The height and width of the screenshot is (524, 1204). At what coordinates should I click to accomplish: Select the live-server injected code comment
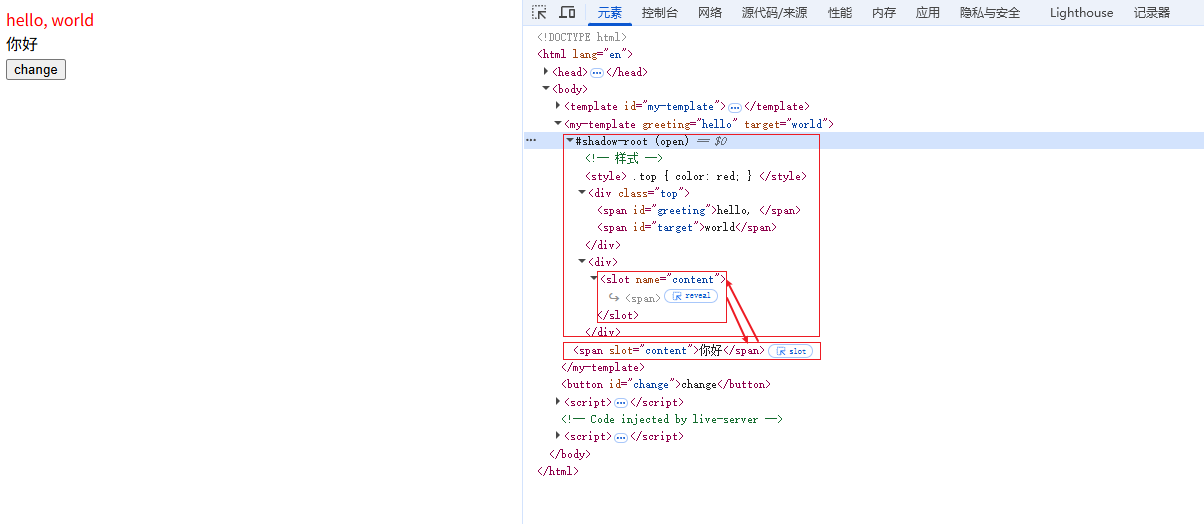(672, 420)
